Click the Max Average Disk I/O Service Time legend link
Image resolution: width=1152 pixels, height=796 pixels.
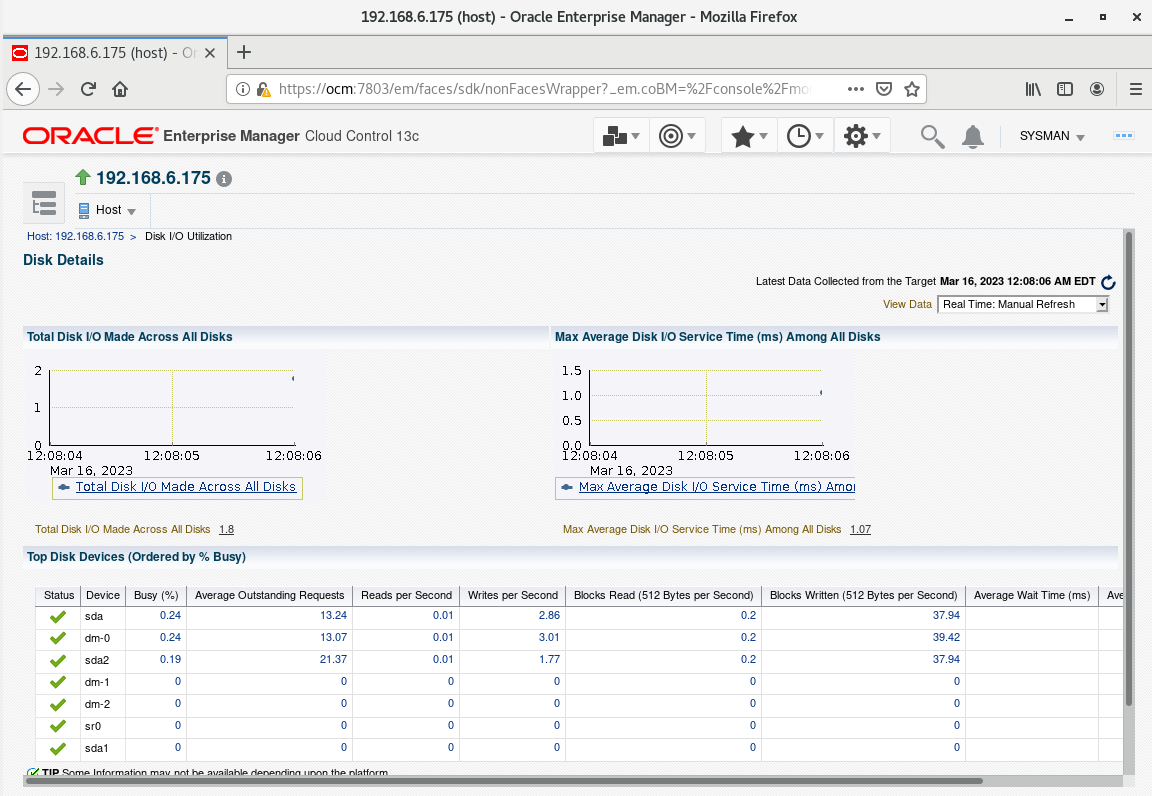717,487
